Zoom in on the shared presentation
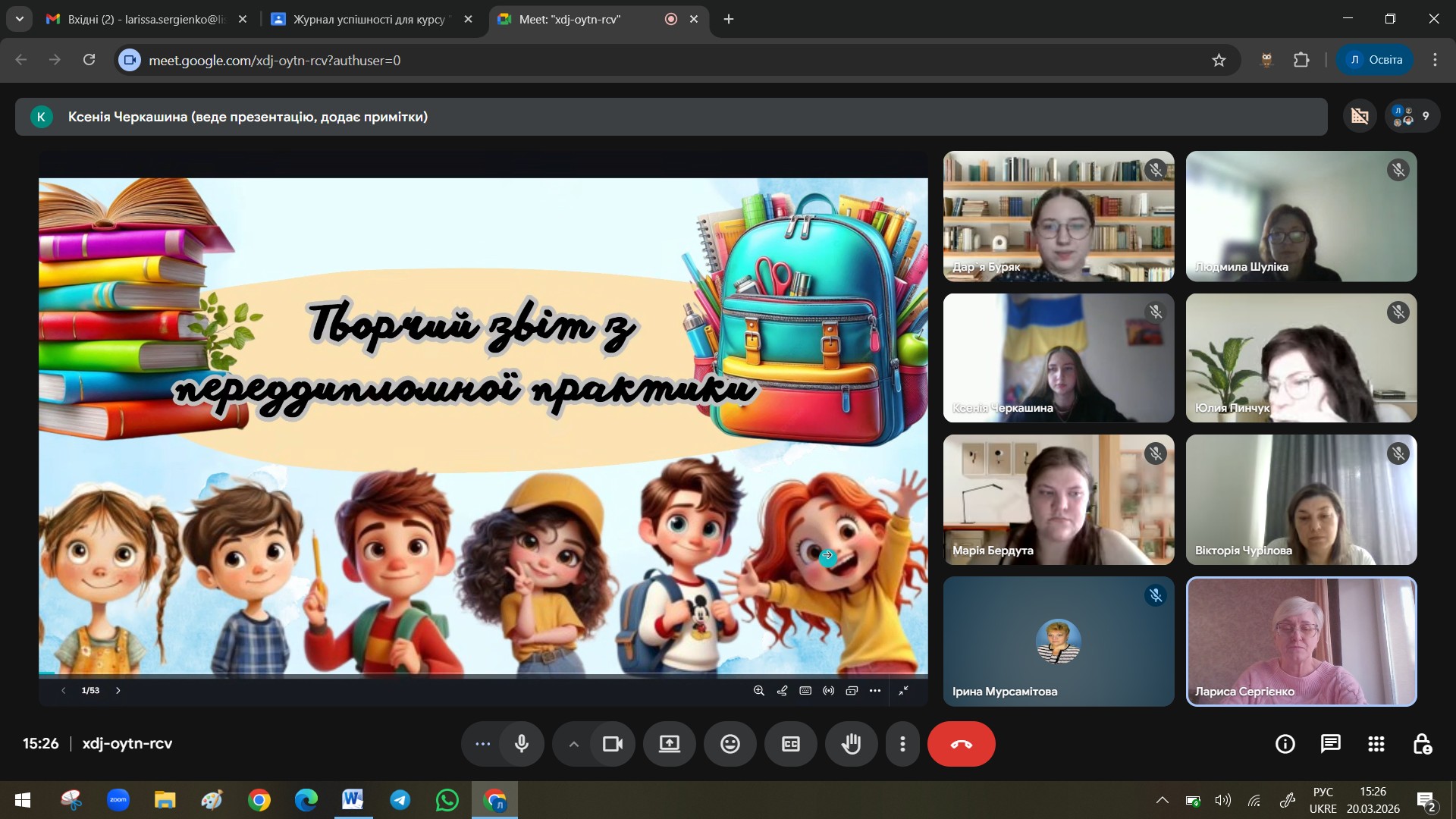1456x819 pixels. pos(758,691)
